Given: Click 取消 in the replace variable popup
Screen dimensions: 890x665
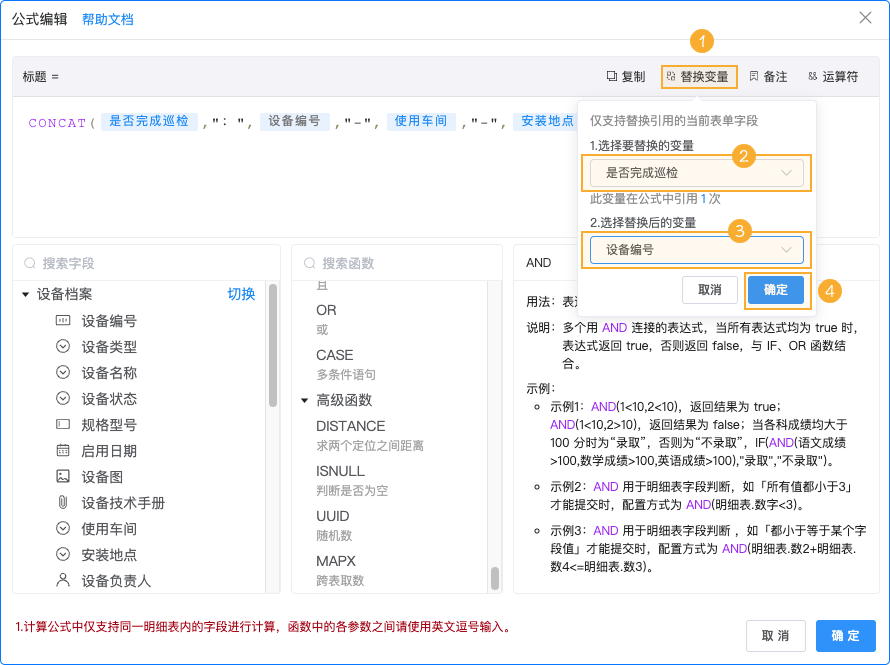Looking at the screenshot, I should [x=708, y=290].
